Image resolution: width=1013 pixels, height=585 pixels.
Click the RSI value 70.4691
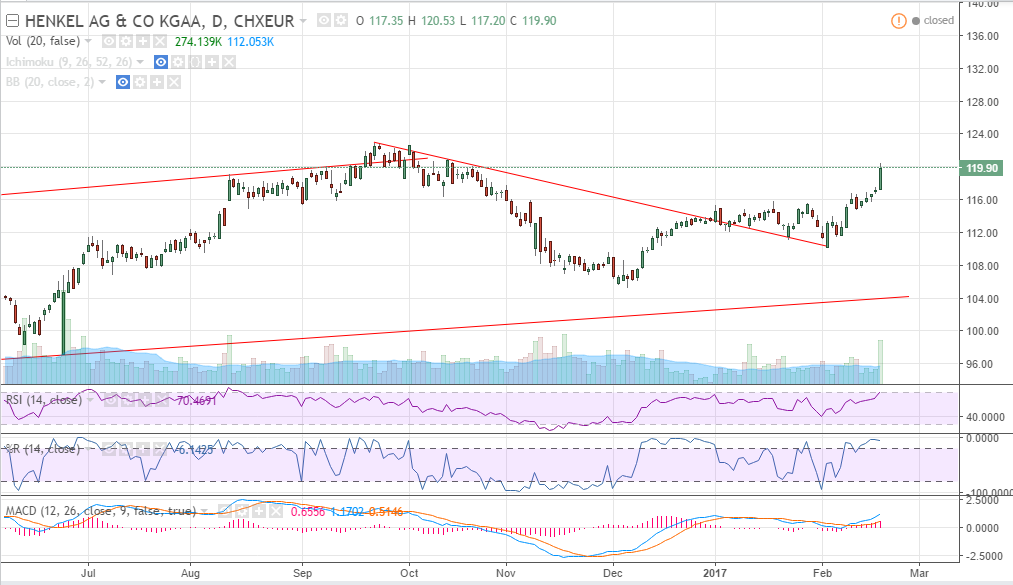coord(196,400)
